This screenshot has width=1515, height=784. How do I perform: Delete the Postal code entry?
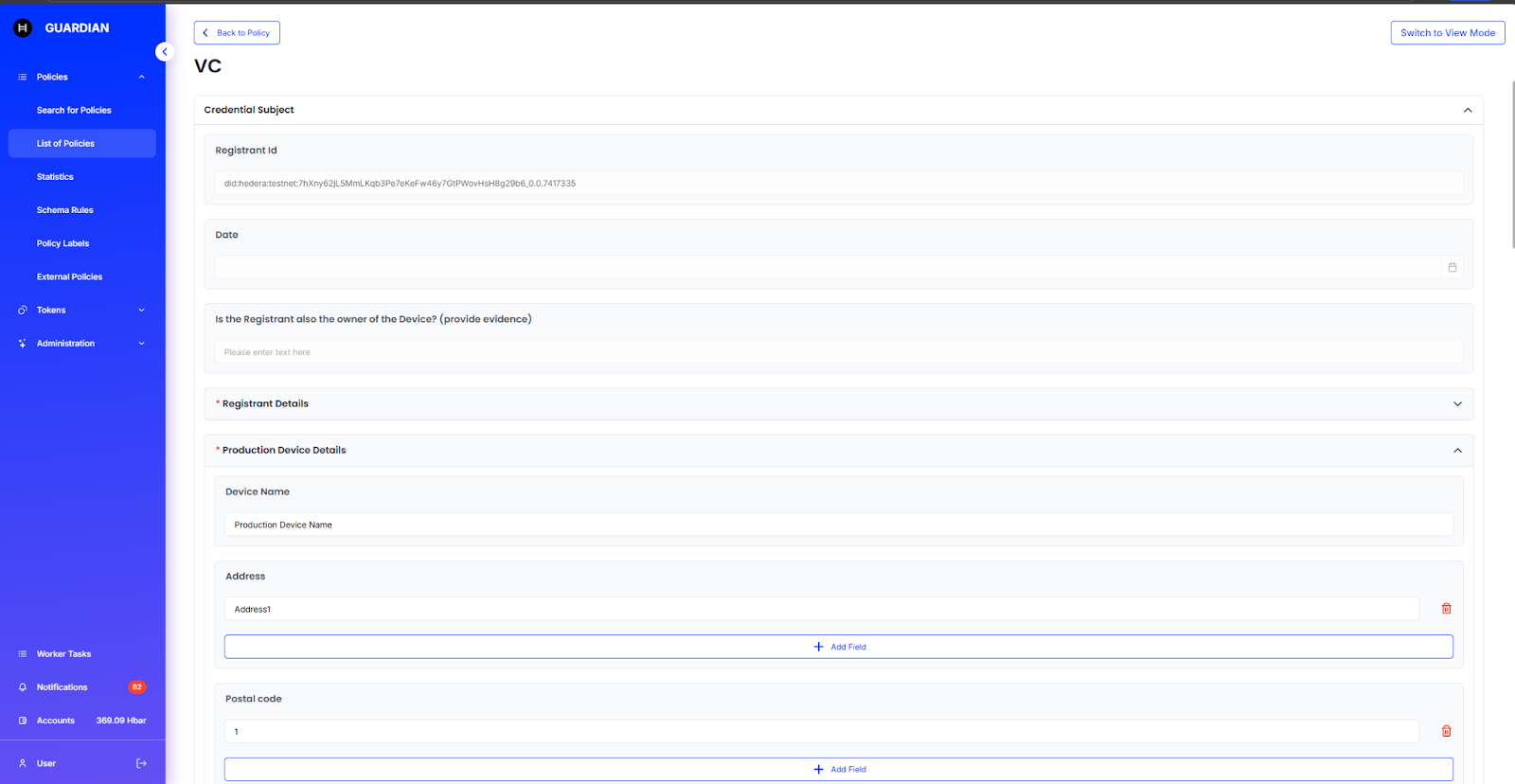pyautogui.click(x=1446, y=731)
